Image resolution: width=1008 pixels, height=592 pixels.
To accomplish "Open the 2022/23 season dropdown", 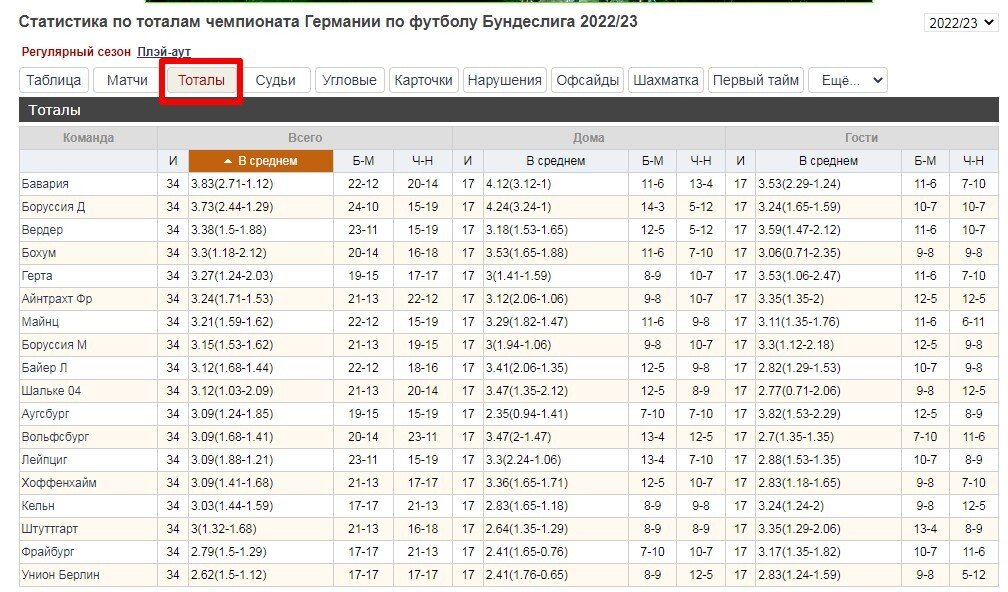I will click(x=960, y=23).
